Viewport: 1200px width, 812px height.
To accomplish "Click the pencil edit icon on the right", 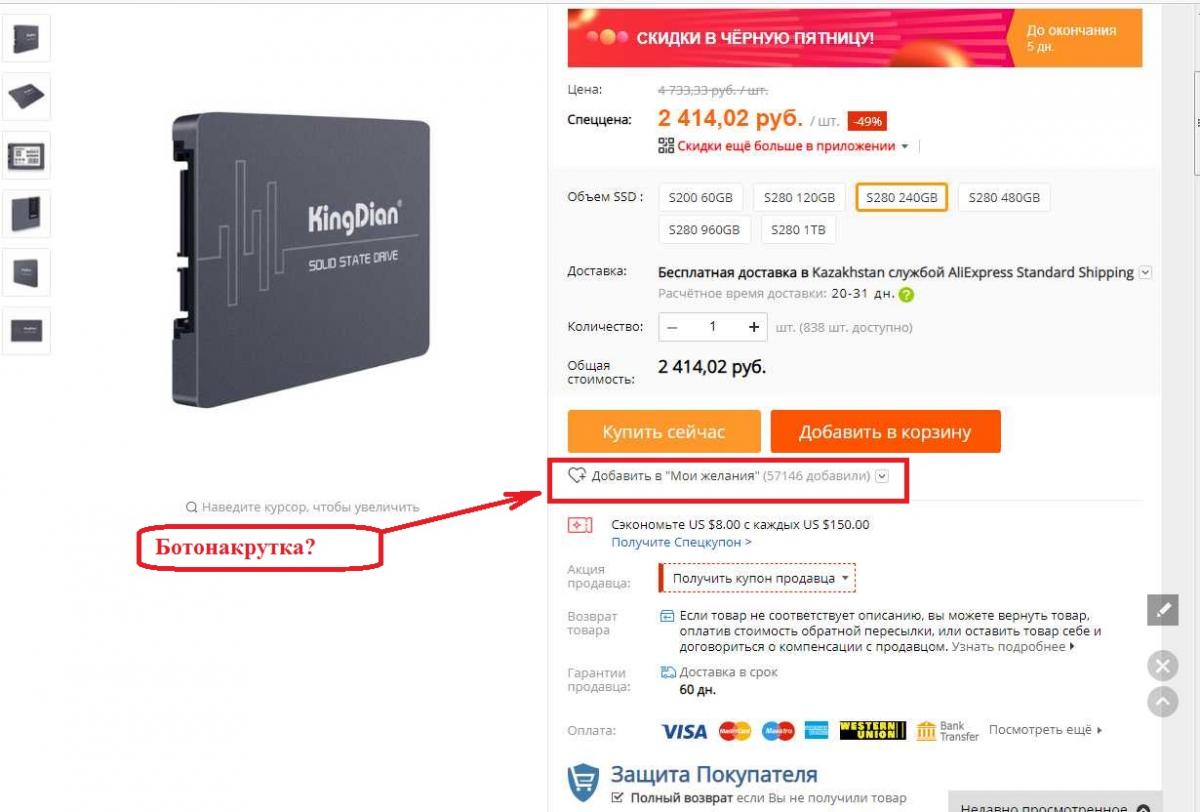I will (1162, 610).
